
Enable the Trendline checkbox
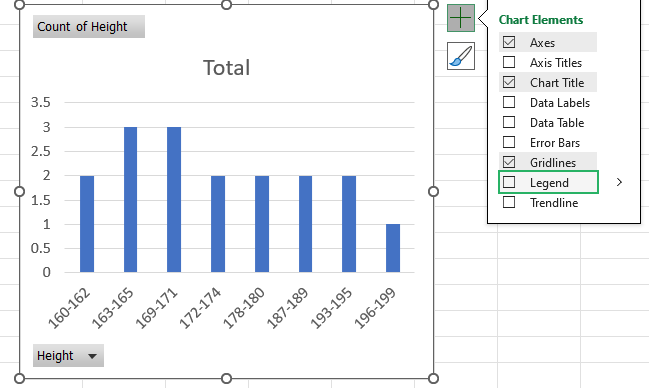[x=509, y=202]
